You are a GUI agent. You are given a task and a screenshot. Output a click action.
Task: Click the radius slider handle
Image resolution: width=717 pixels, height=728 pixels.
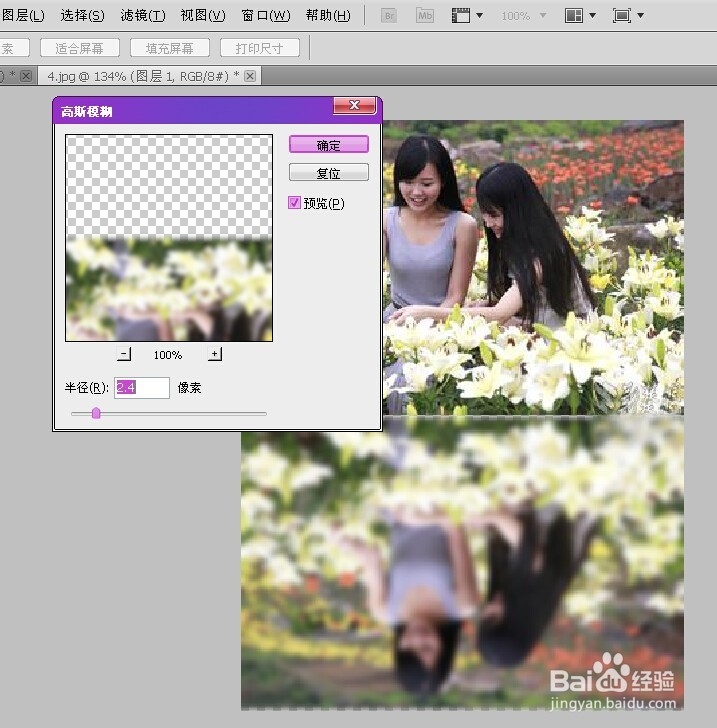(x=96, y=413)
